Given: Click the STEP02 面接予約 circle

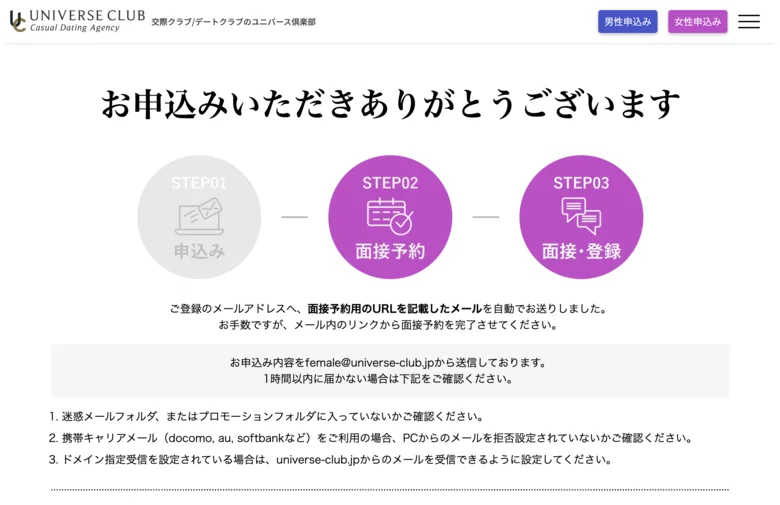Looking at the screenshot, I should [390, 217].
